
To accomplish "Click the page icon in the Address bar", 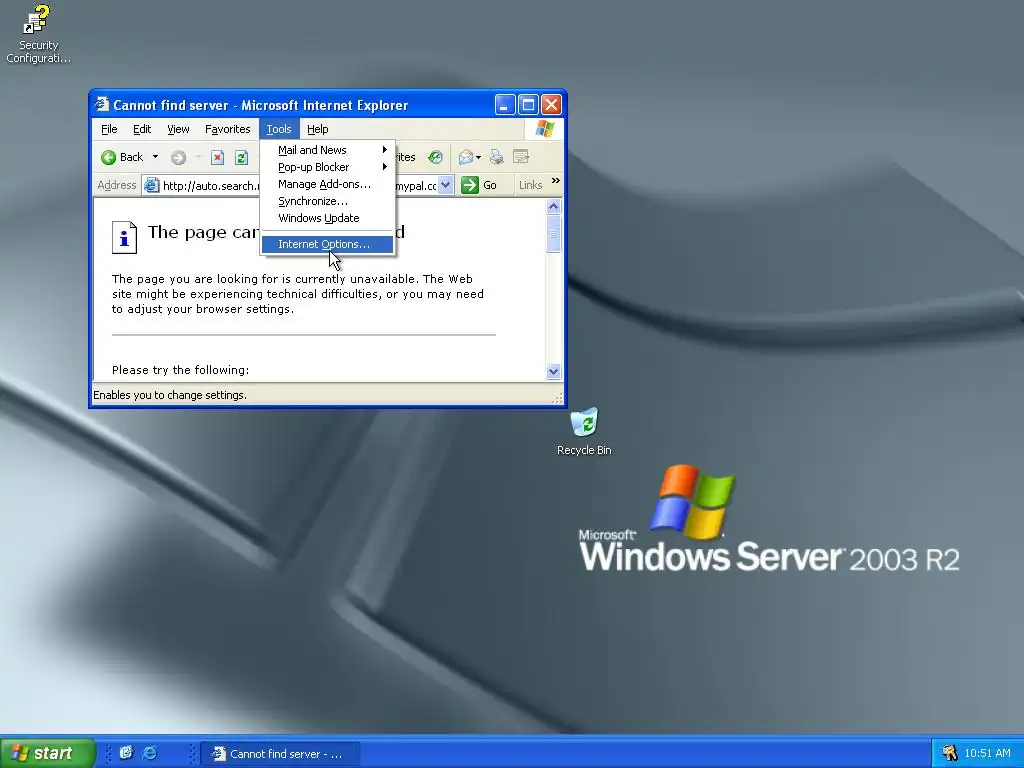I will point(152,185).
